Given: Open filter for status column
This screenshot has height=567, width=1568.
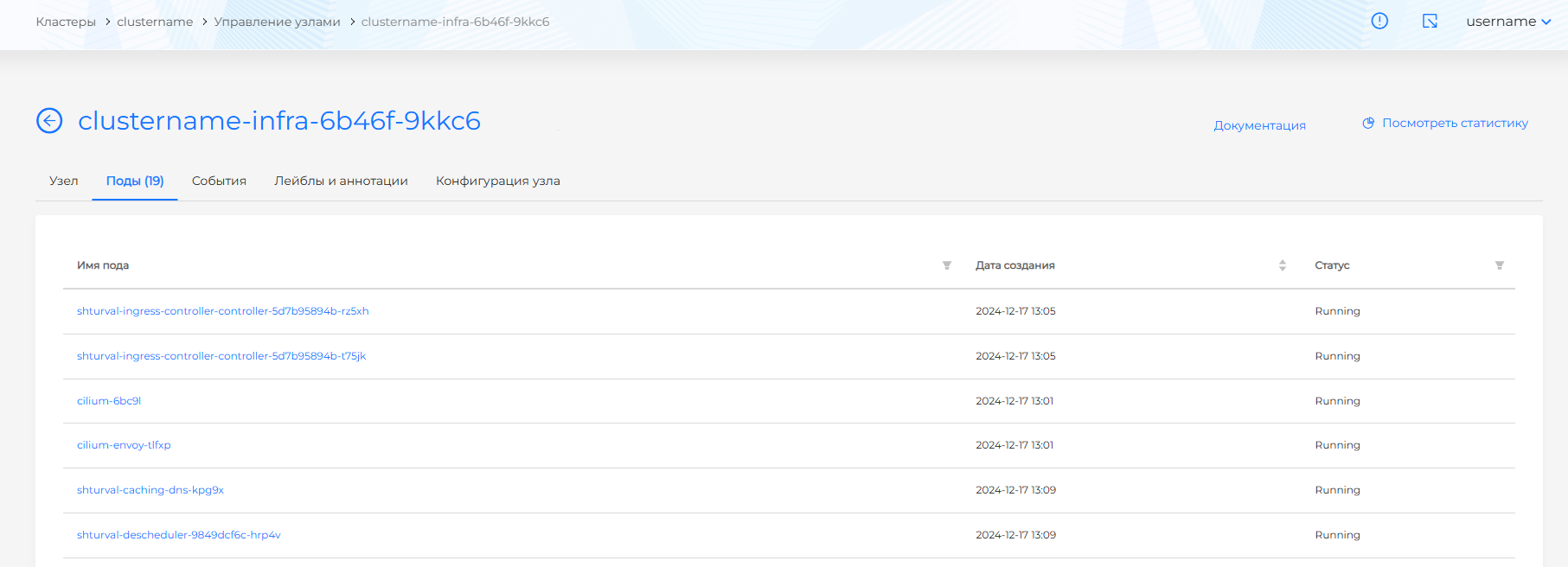Looking at the screenshot, I should pos(1499,265).
